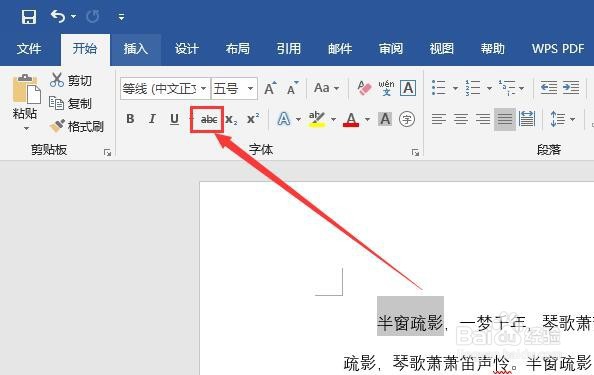
Task: Open the 视图 tab
Action: 441,48
